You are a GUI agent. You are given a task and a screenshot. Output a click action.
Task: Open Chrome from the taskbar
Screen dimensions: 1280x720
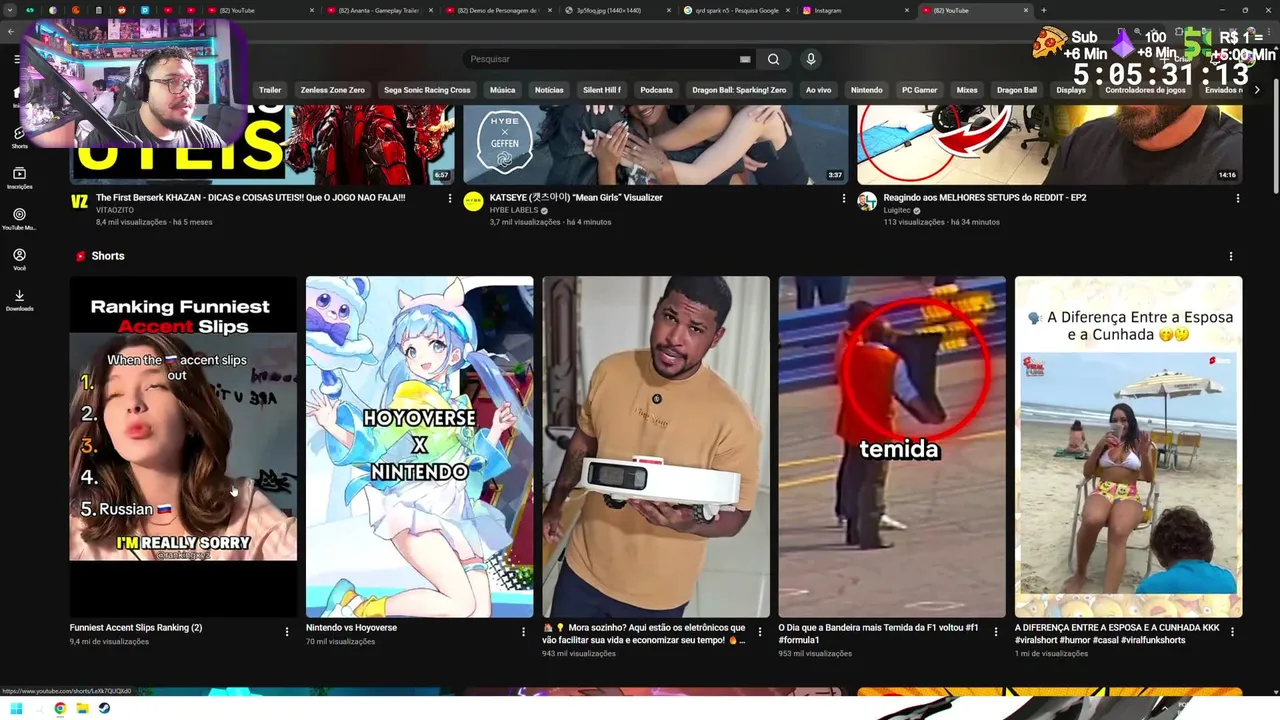60,708
